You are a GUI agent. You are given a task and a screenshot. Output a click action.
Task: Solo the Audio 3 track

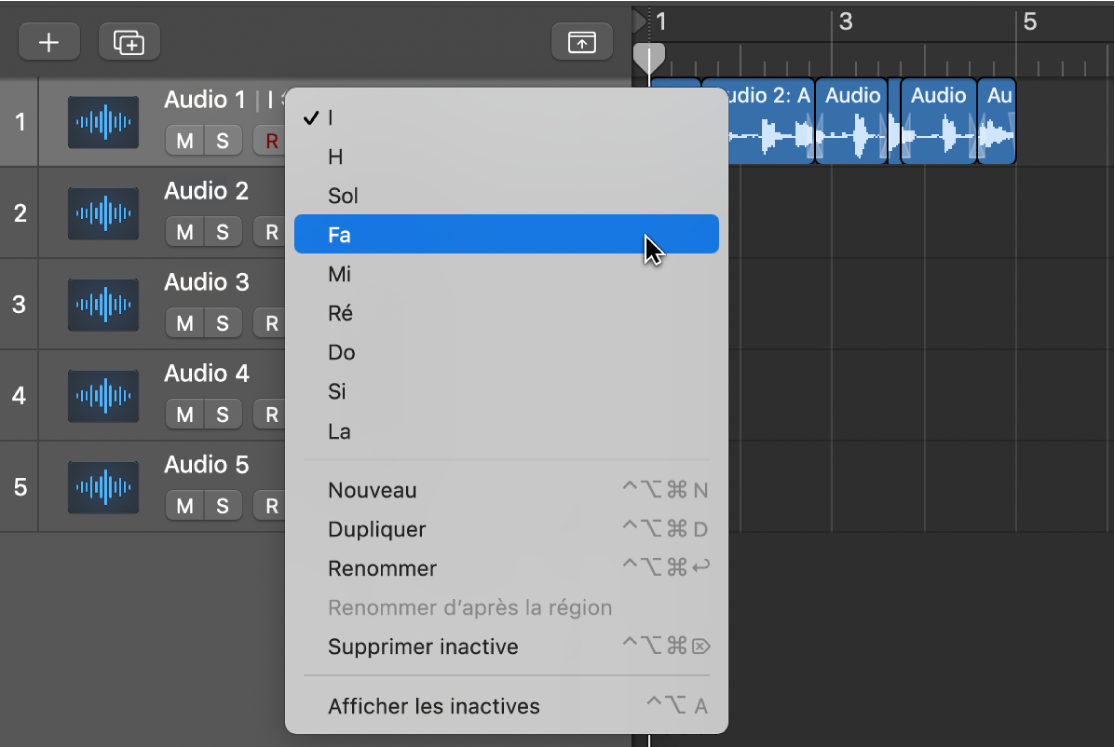click(x=223, y=323)
